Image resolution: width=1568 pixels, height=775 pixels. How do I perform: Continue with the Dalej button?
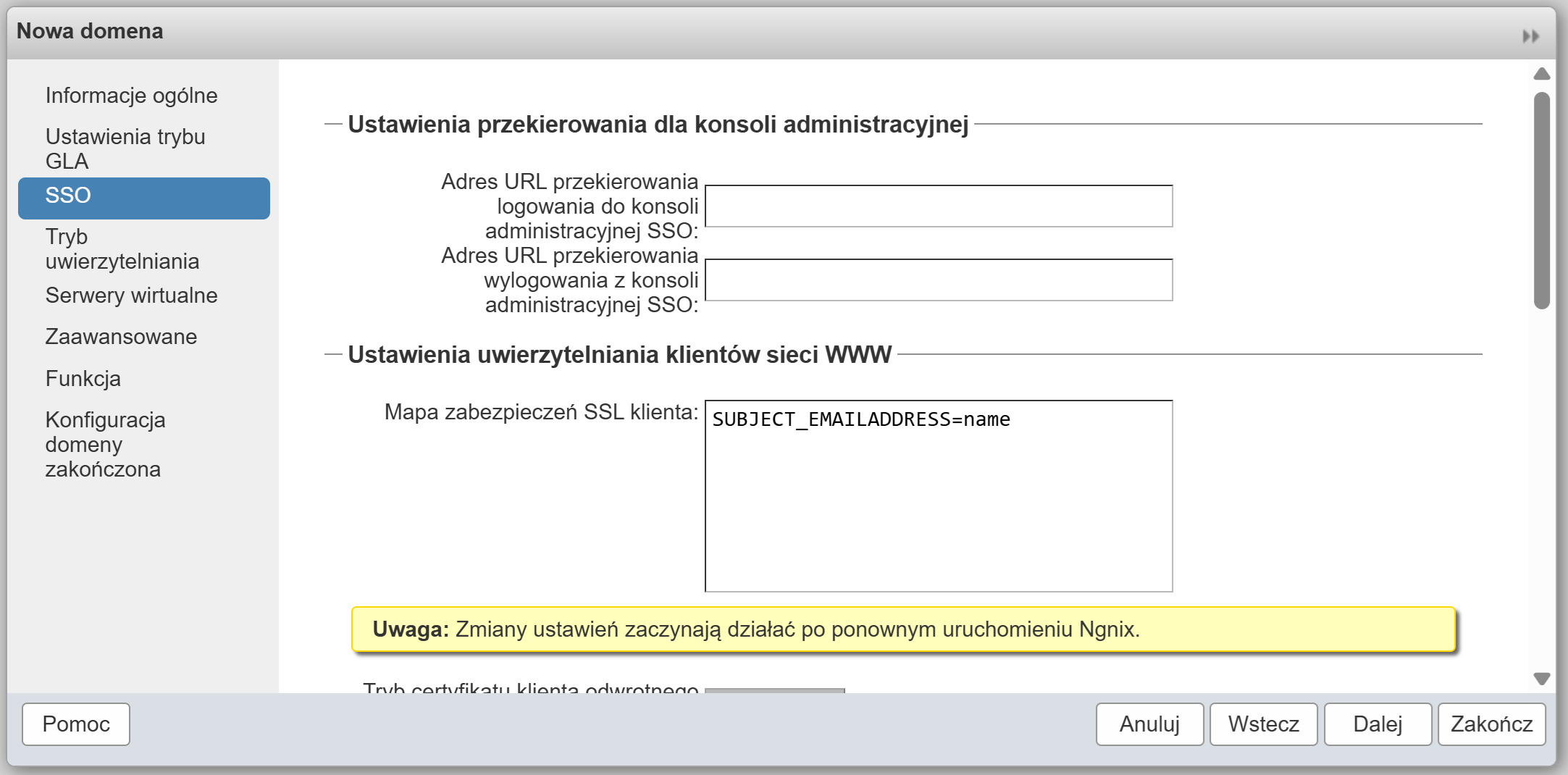[x=1378, y=724]
